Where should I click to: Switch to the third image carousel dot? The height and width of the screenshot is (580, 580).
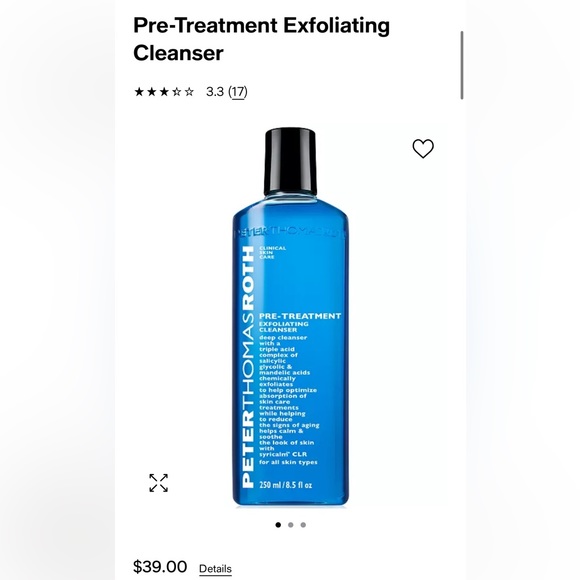303,525
